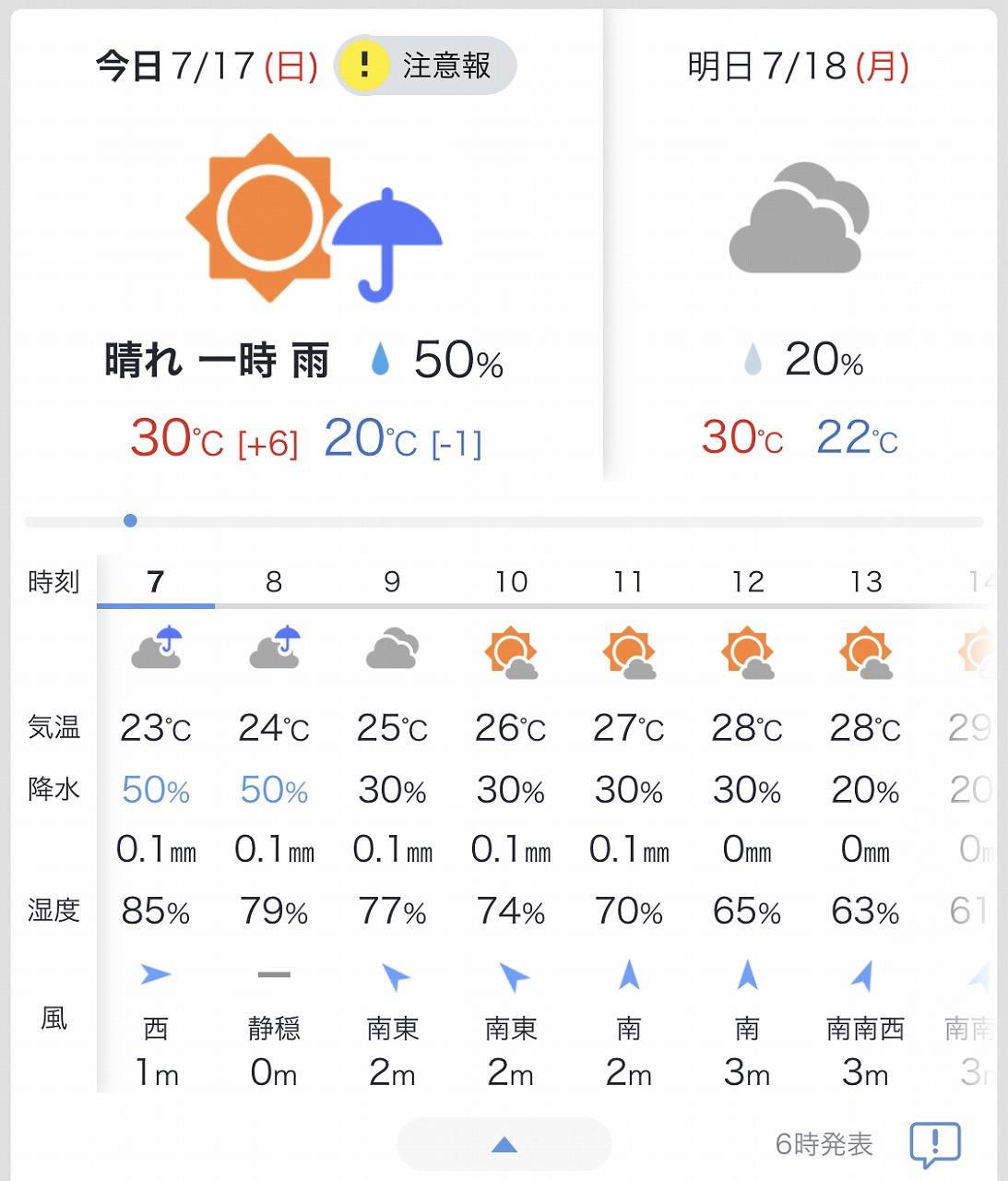Open the 注意報 weather advisory badge
Viewport: 1008px width, 1181px height.
pos(424,66)
